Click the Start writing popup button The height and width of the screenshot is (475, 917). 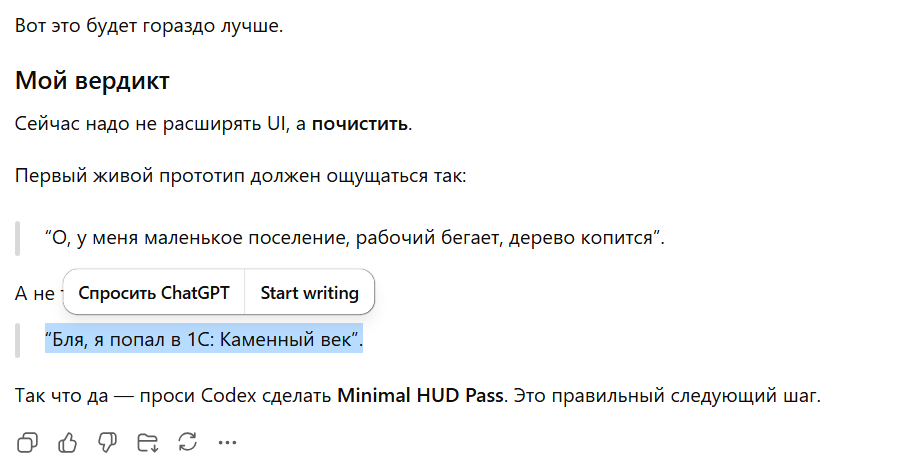pyautogui.click(x=309, y=292)
